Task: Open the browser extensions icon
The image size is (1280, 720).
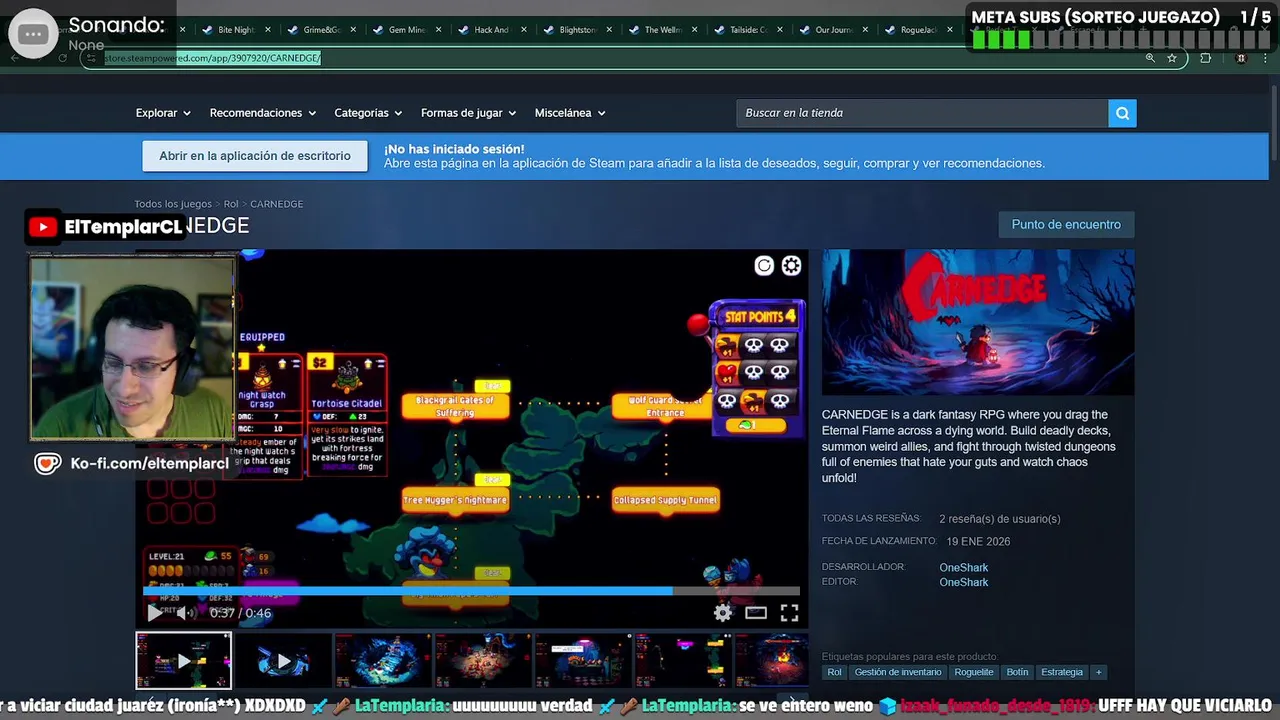Action: [x=1205, y=58]
